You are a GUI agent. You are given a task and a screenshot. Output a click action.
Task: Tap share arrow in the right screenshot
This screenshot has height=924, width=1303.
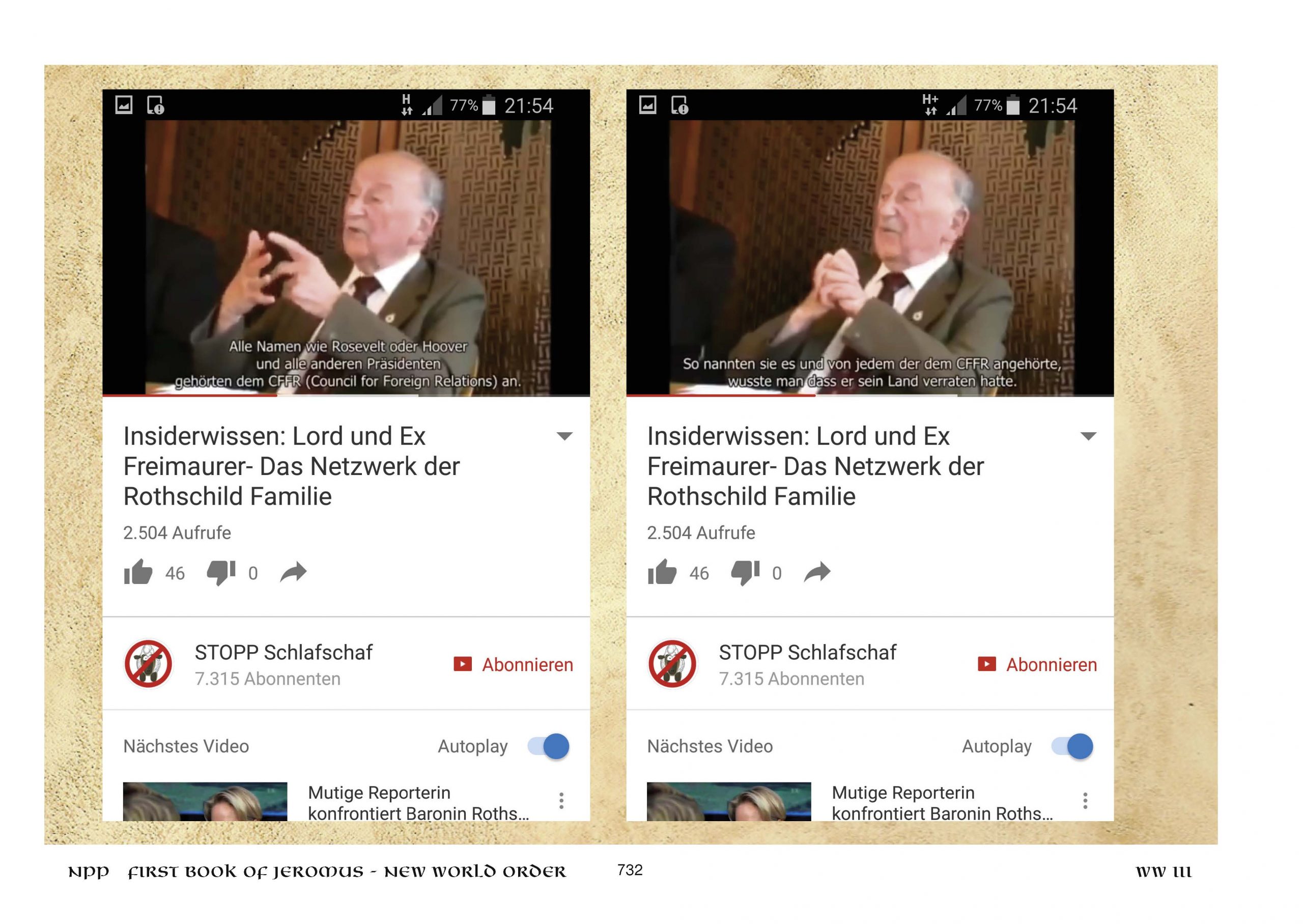tap(817, 572)
